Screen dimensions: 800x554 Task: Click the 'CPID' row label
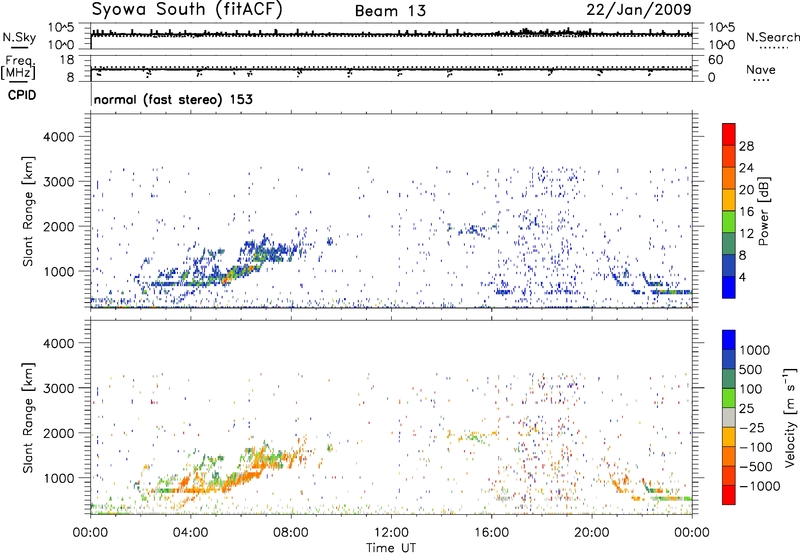[22, 95]
